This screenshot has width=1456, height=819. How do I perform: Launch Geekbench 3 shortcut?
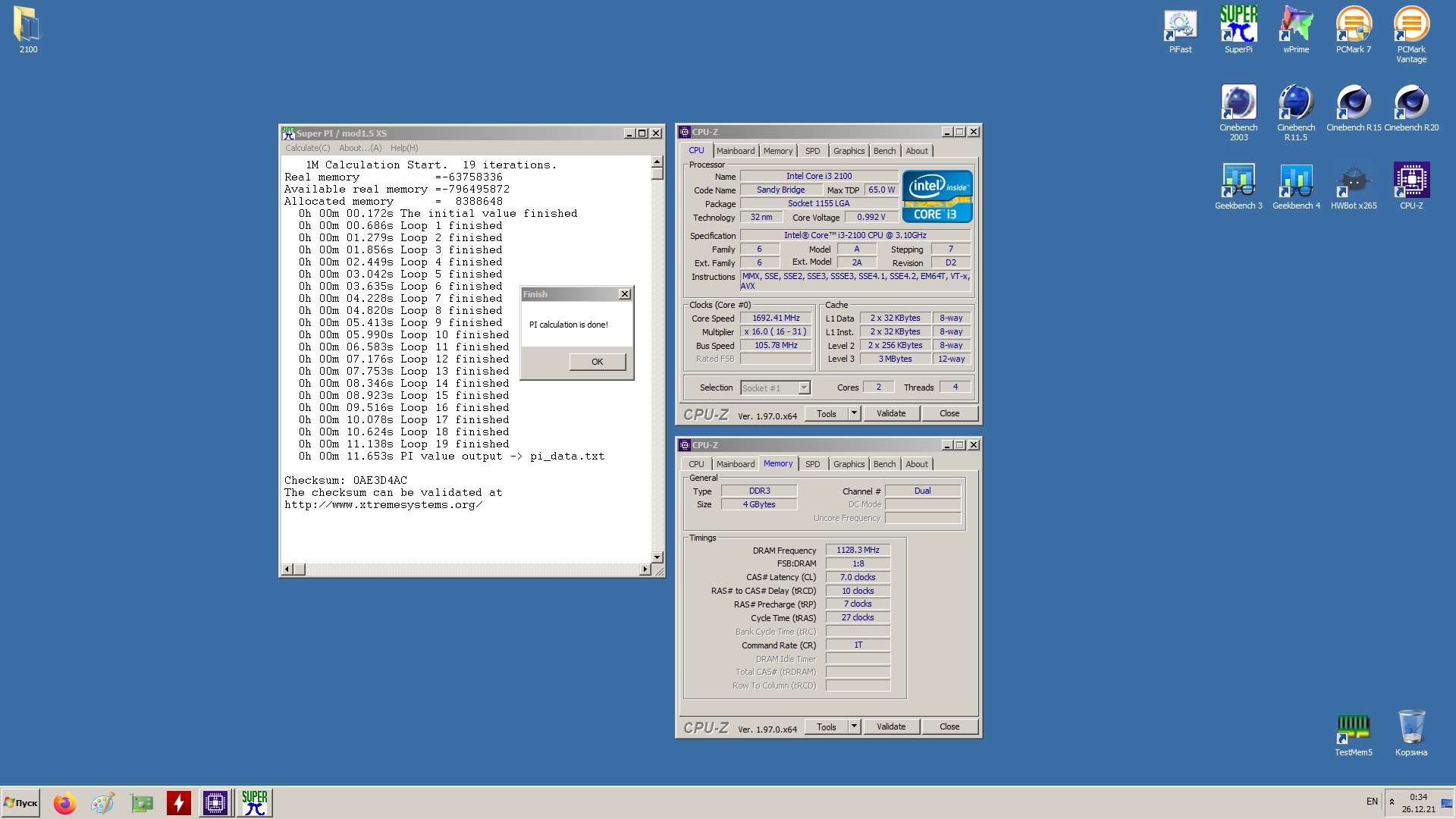point(1238,186)
